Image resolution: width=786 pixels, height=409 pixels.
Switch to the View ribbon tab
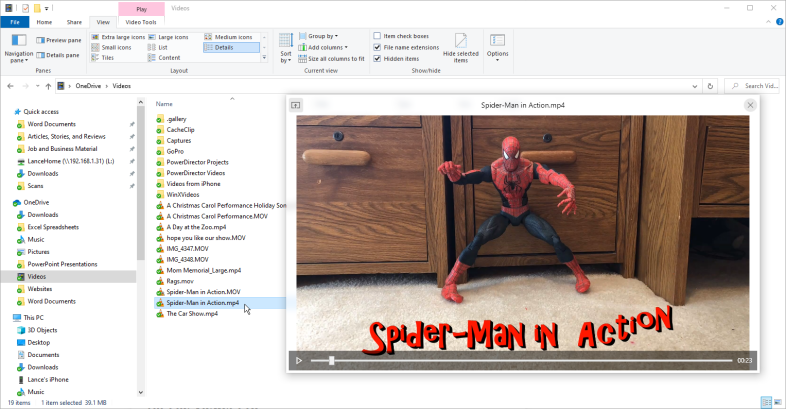click(x=103, y=22)
